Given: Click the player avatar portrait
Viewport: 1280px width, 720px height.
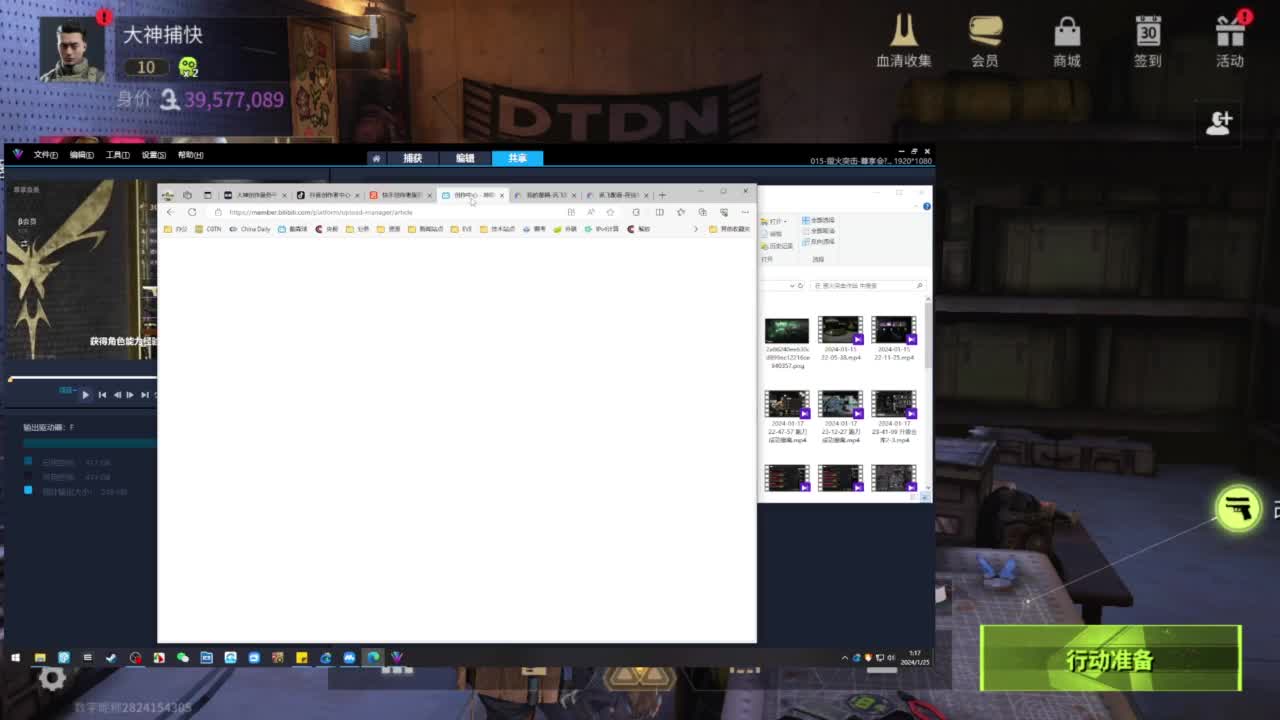Looking at the screenshot, I should pos(72,49).
